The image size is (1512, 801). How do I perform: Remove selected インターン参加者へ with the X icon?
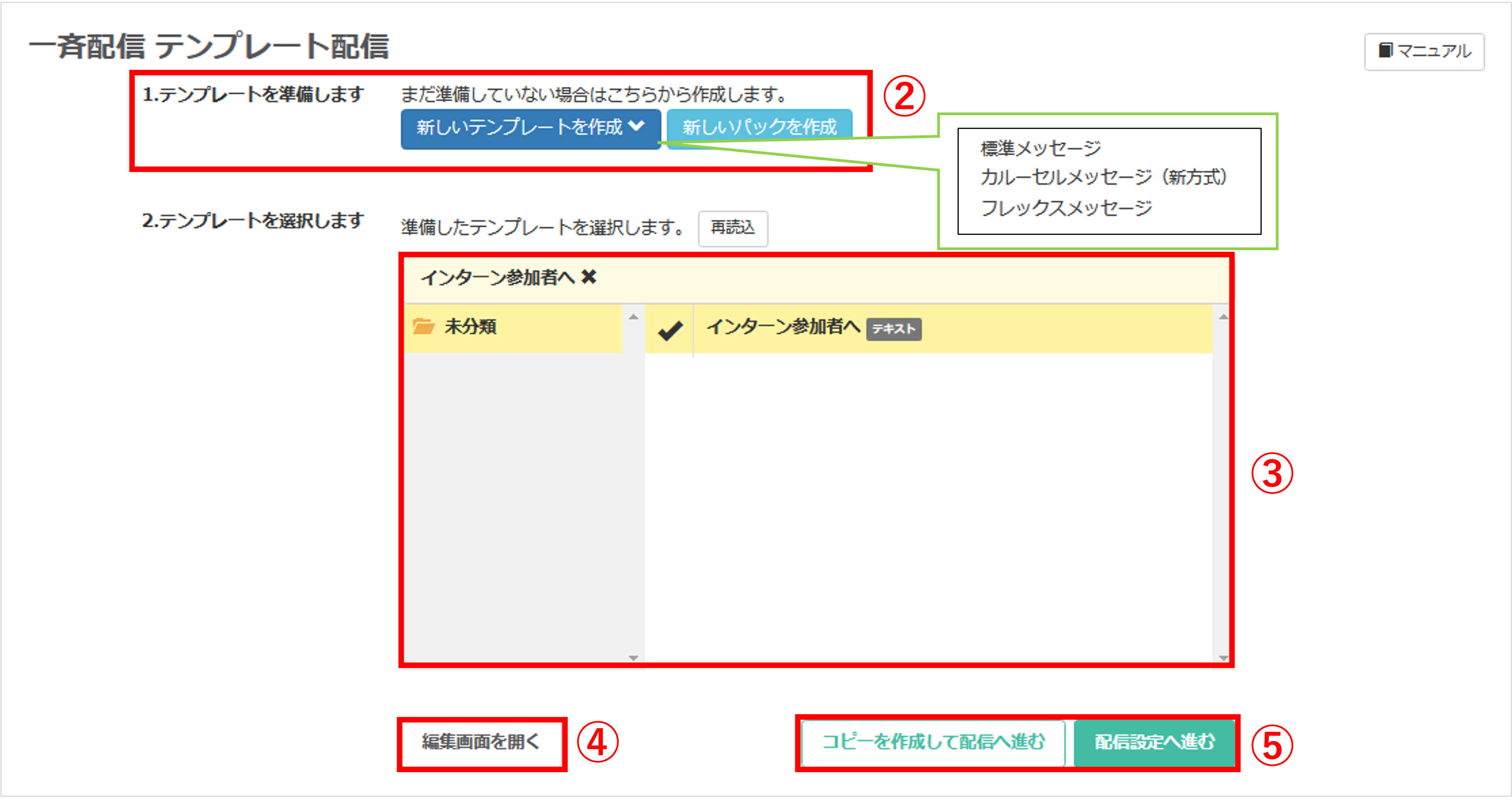[589, 277]
